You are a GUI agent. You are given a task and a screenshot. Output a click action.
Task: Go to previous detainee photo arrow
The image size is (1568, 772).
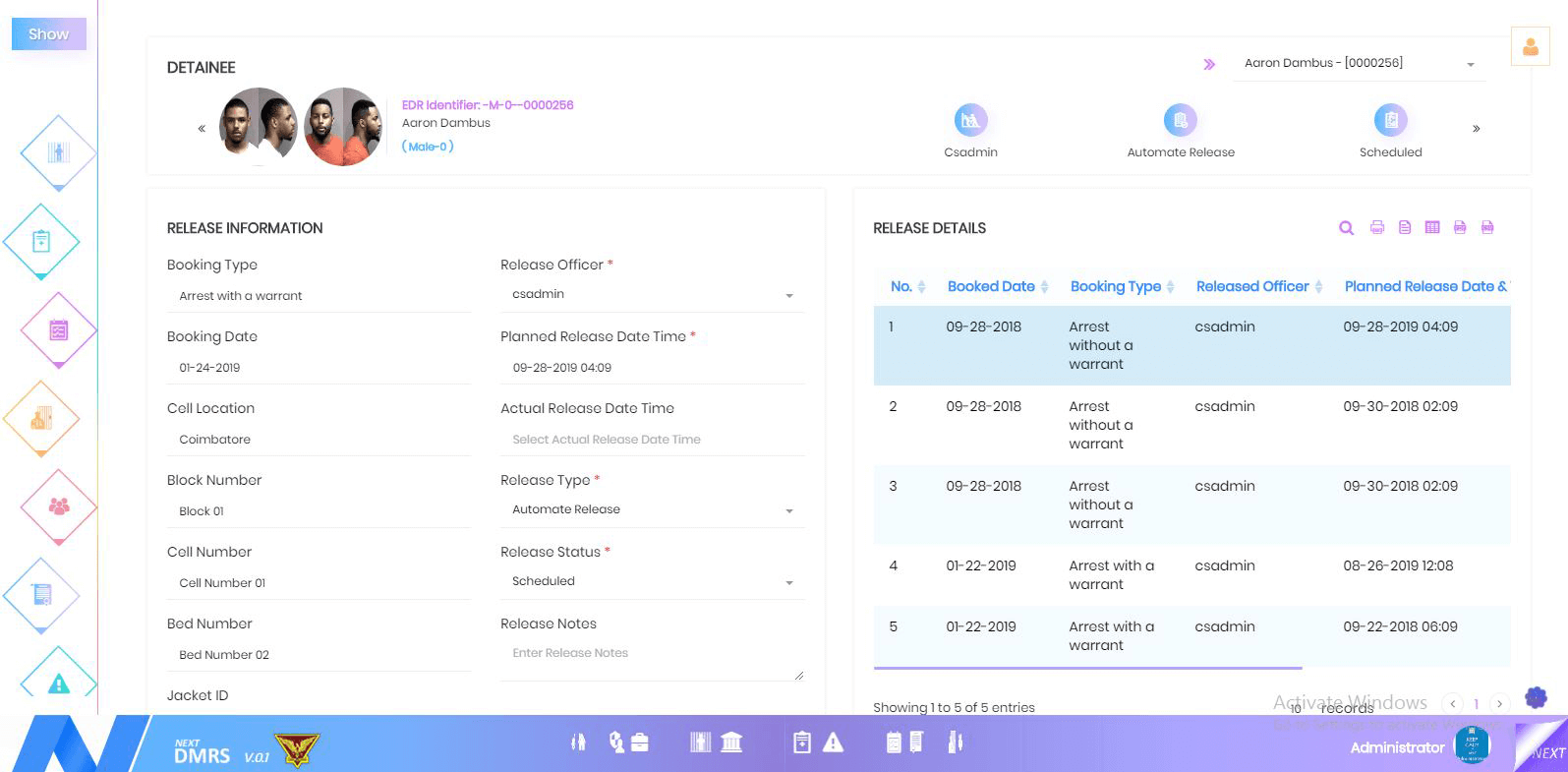coord(202,128)
